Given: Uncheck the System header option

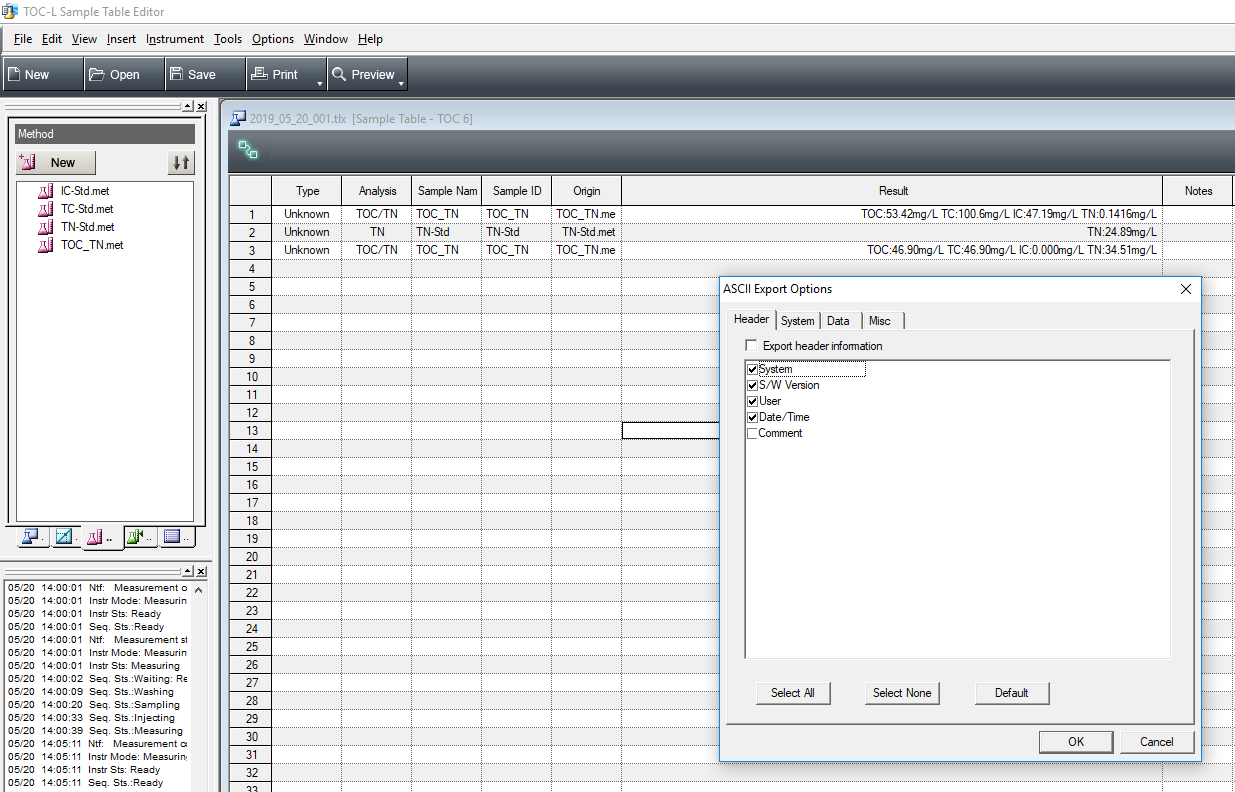Looking at the screenshot, I should 752,369.
